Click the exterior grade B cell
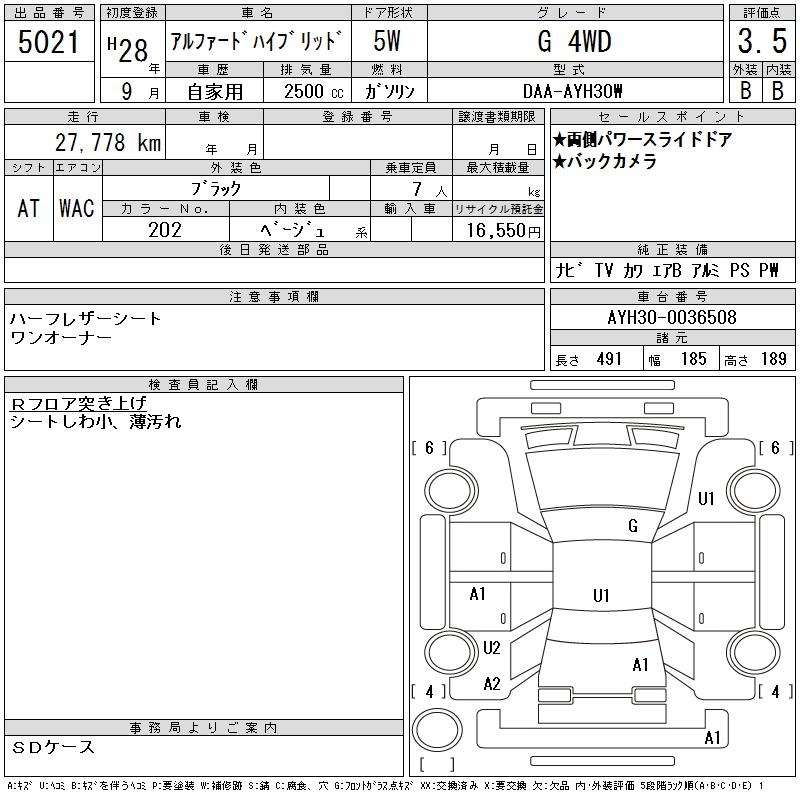This screenshot has height=800, width=800. (743, 89)
